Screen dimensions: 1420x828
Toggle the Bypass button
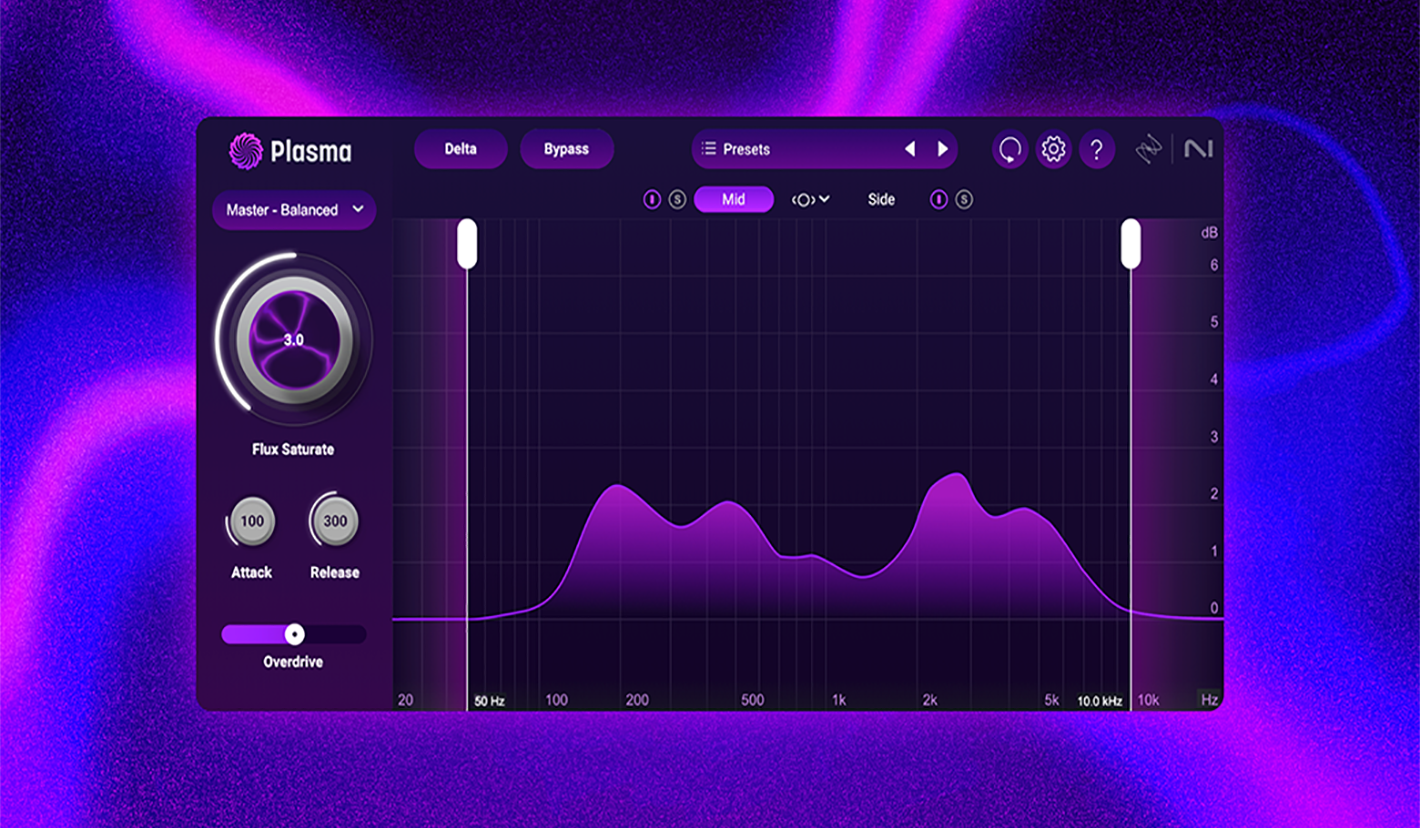[567, 149]
